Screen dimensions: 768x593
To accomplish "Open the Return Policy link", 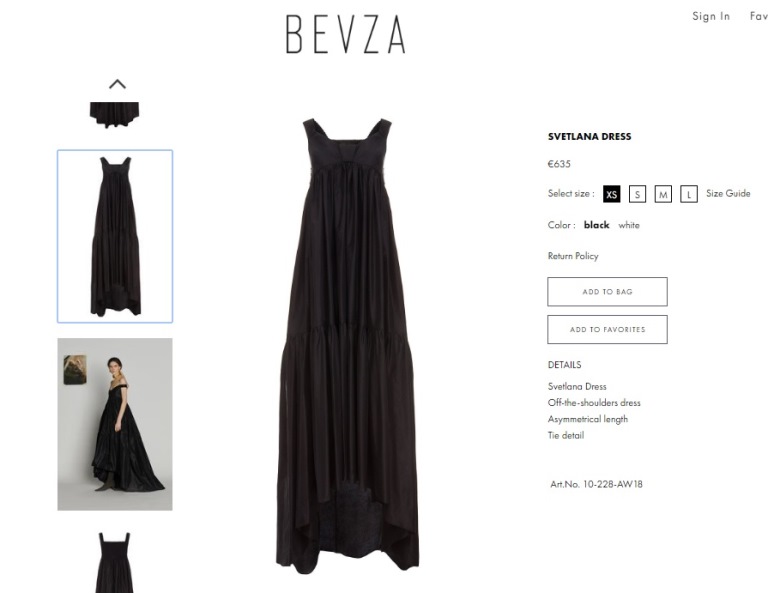I will [573, 256].
